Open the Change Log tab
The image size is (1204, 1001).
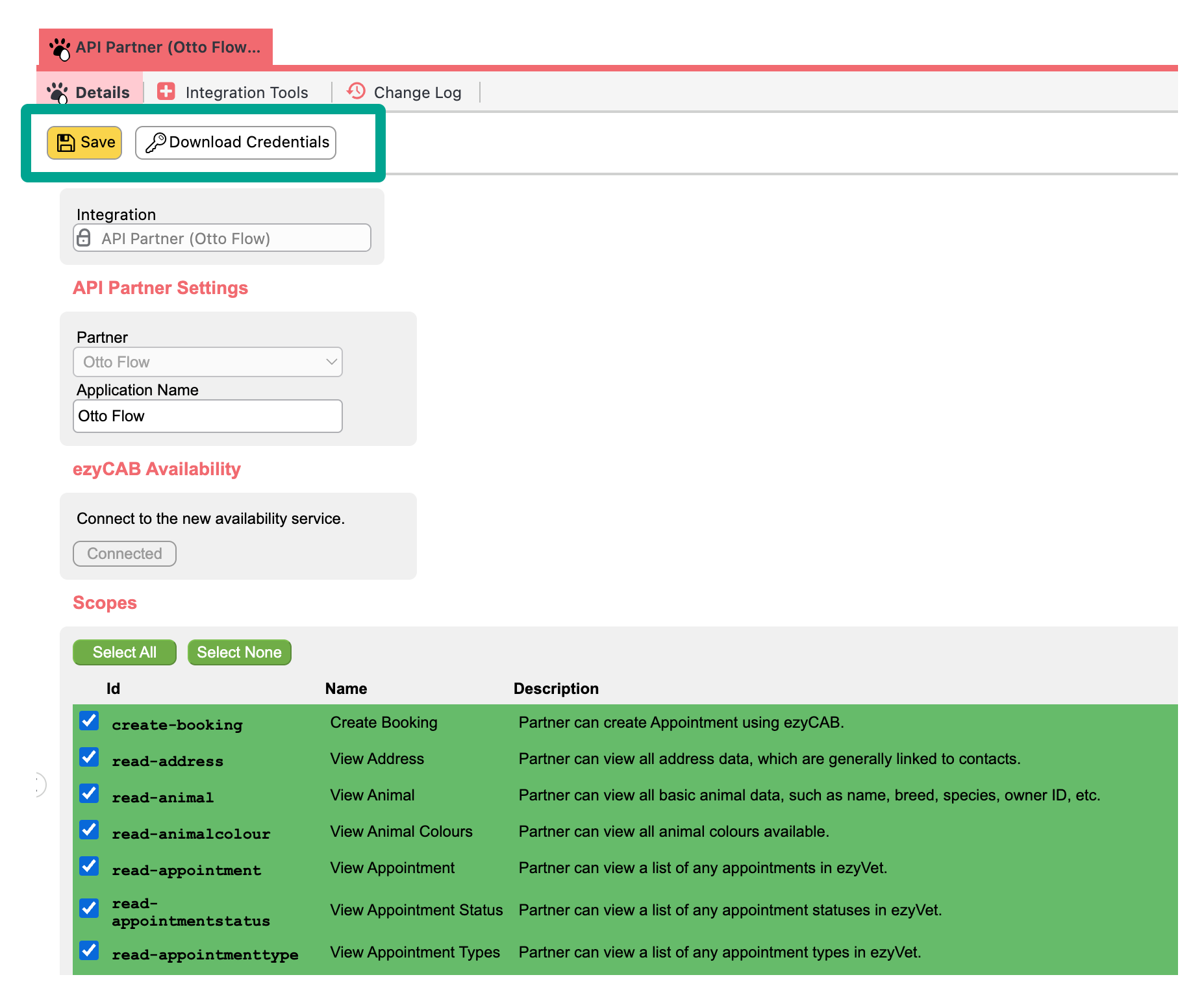pos(417,93)
